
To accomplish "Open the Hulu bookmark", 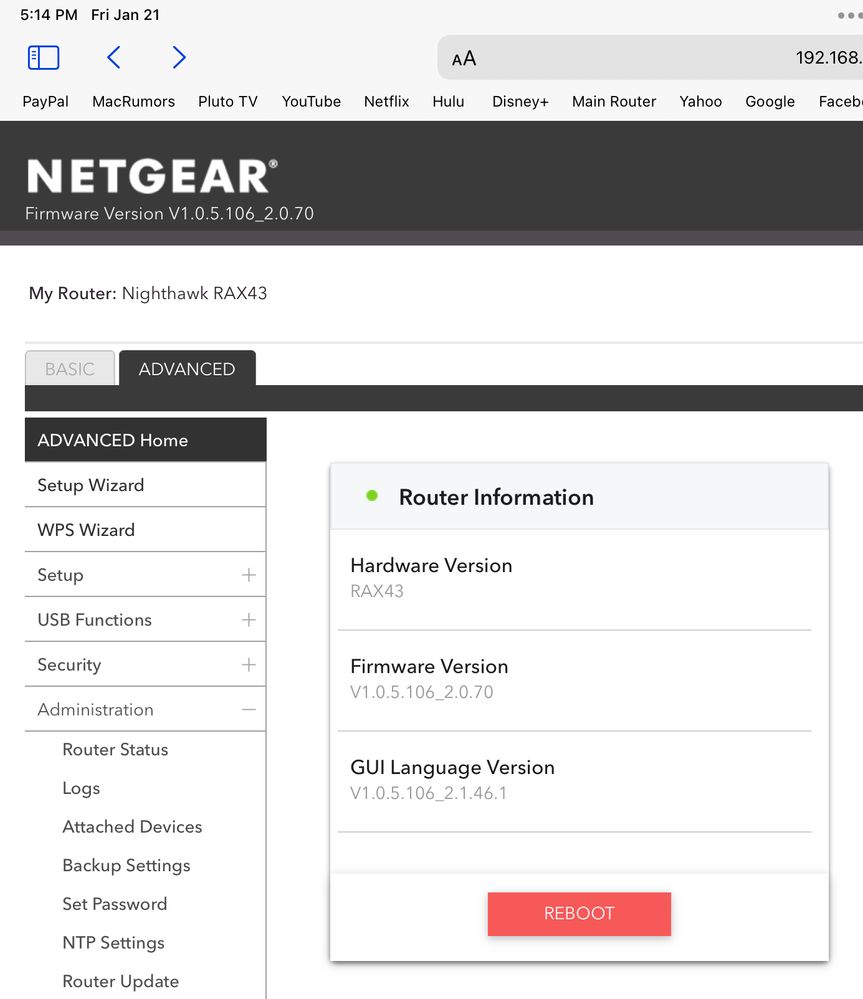I will 448,101.
